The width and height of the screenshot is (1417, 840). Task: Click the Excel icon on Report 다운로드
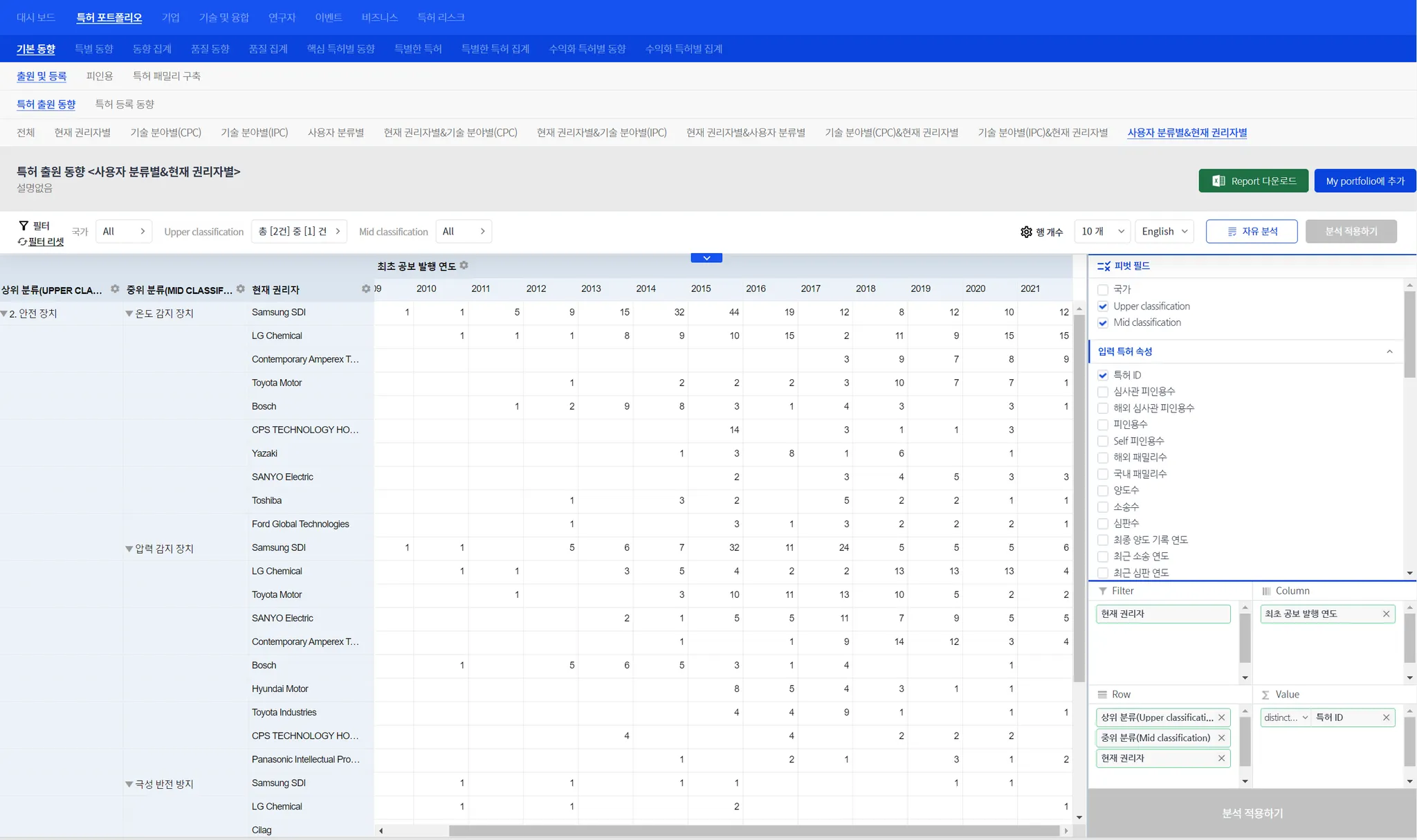tap(1218, 181)
